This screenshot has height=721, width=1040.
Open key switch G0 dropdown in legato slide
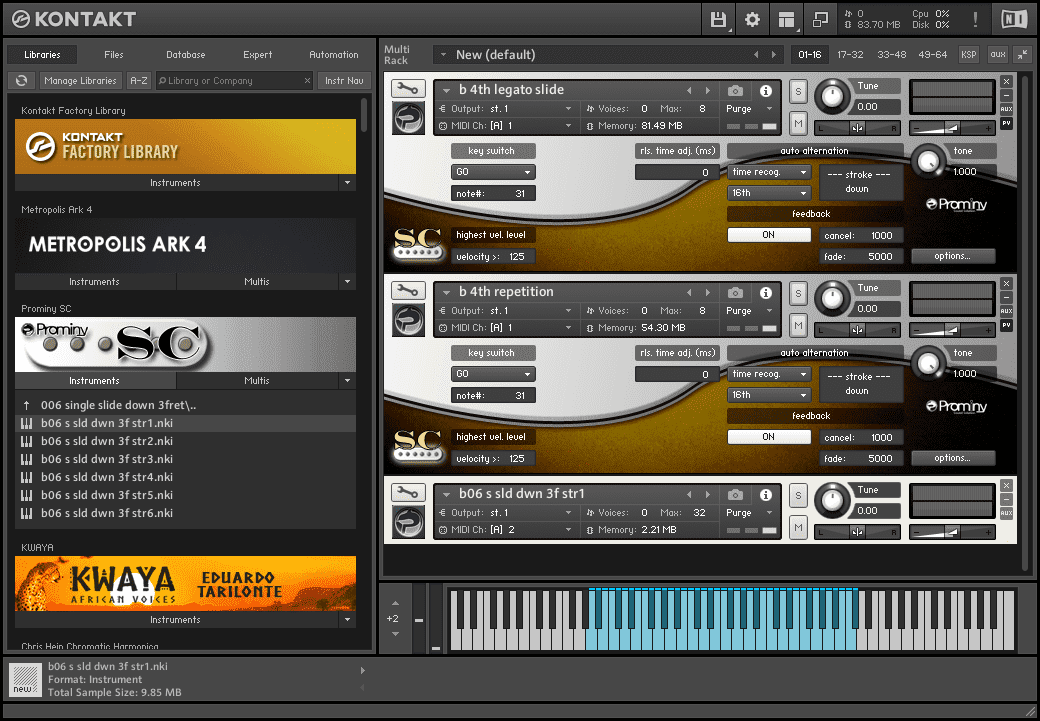(x=493, y=172)
